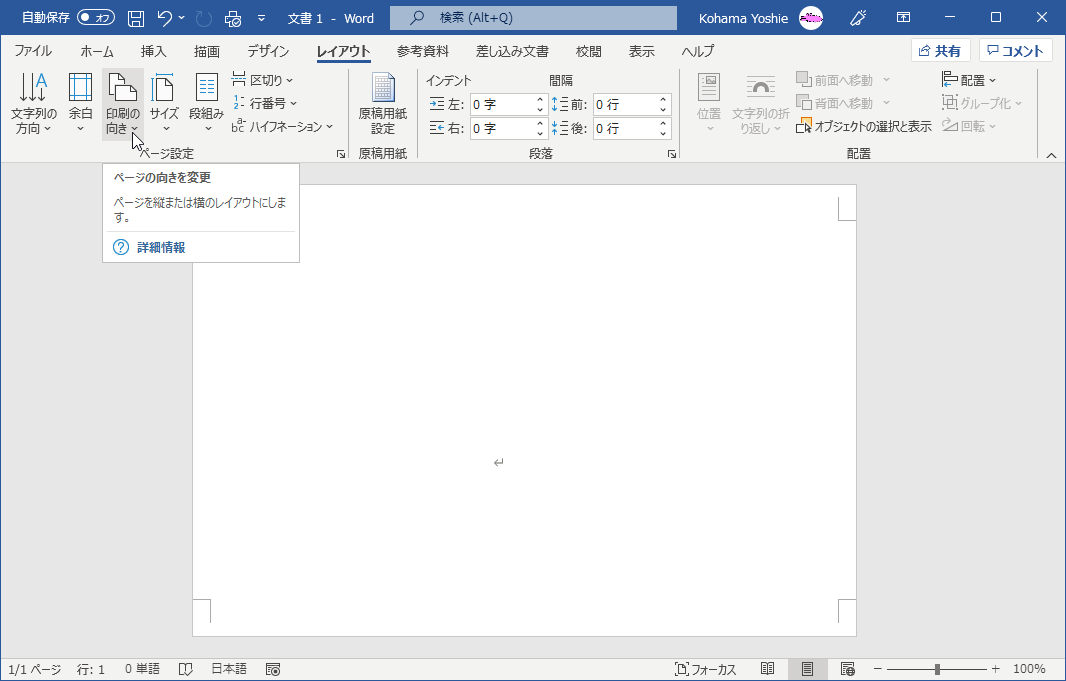Screen dimensions: 1066x681
Task: Open 区切り (Breaks) dropdown
Action: pyautogui.click(x=262, y=80)
